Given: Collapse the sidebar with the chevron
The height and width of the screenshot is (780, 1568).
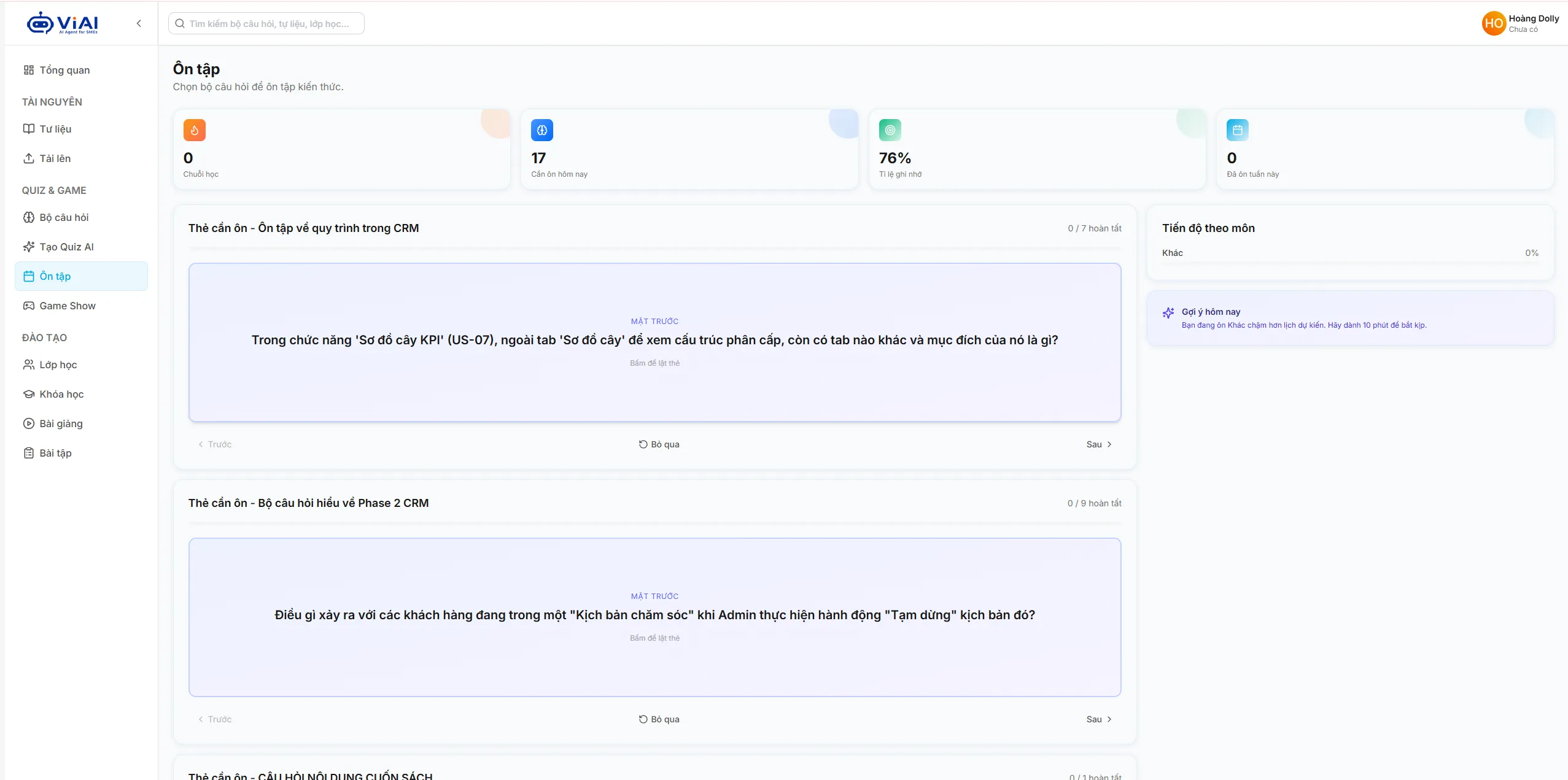Looking at the screenshot, I should [x=139, y=23].
